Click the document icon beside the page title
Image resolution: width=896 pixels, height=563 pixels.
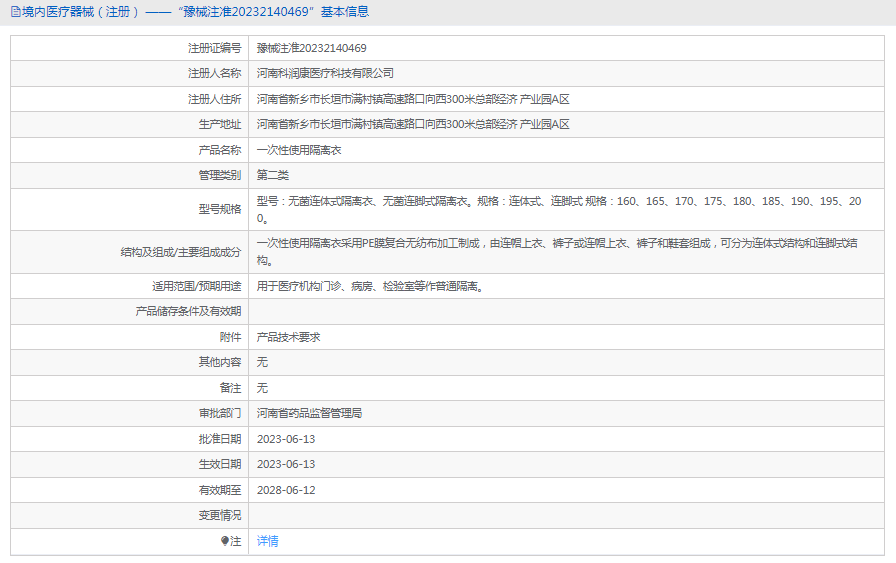pos(15,12)
